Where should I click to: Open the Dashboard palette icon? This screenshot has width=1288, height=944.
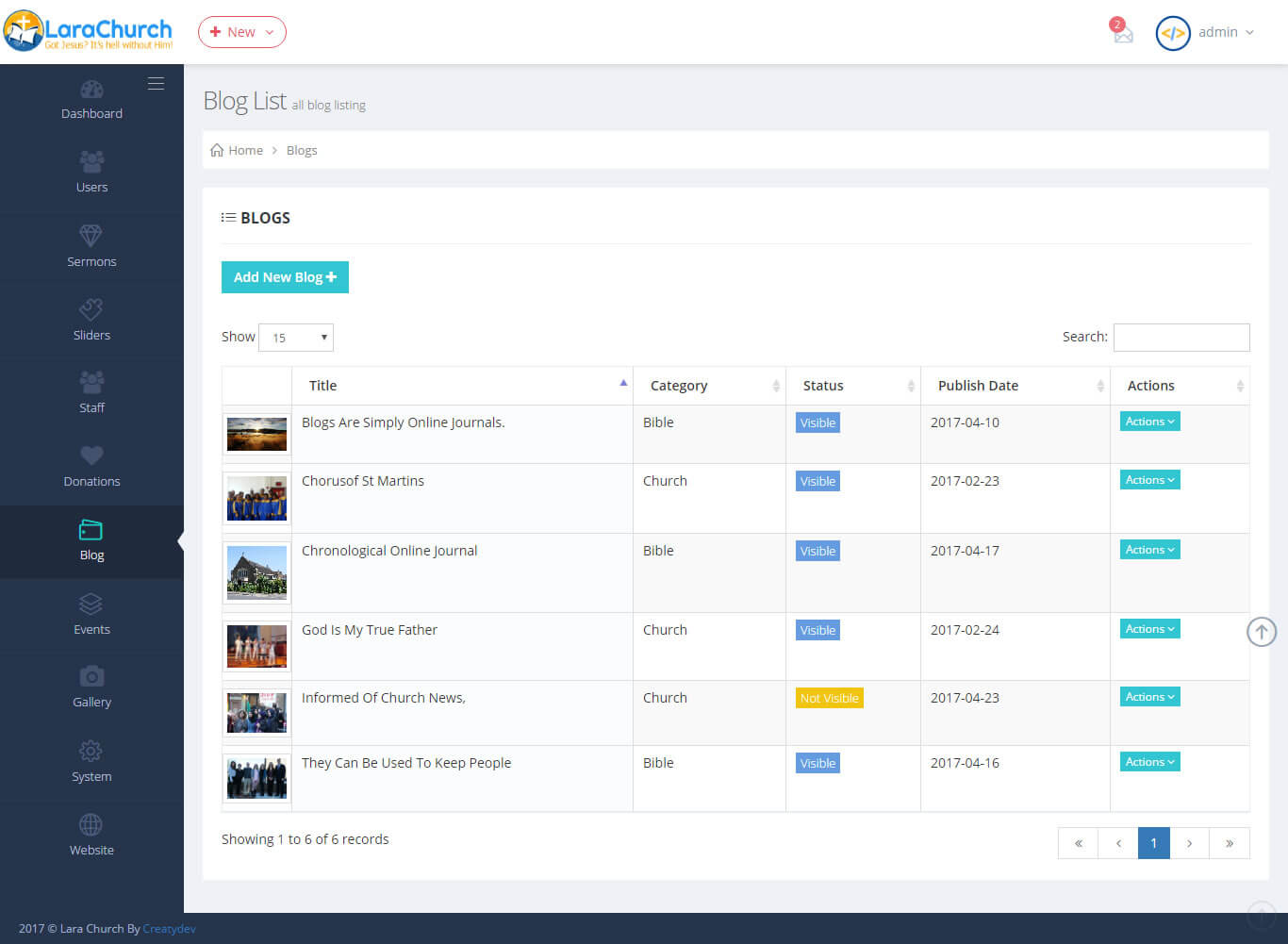(x=91, y=91)
